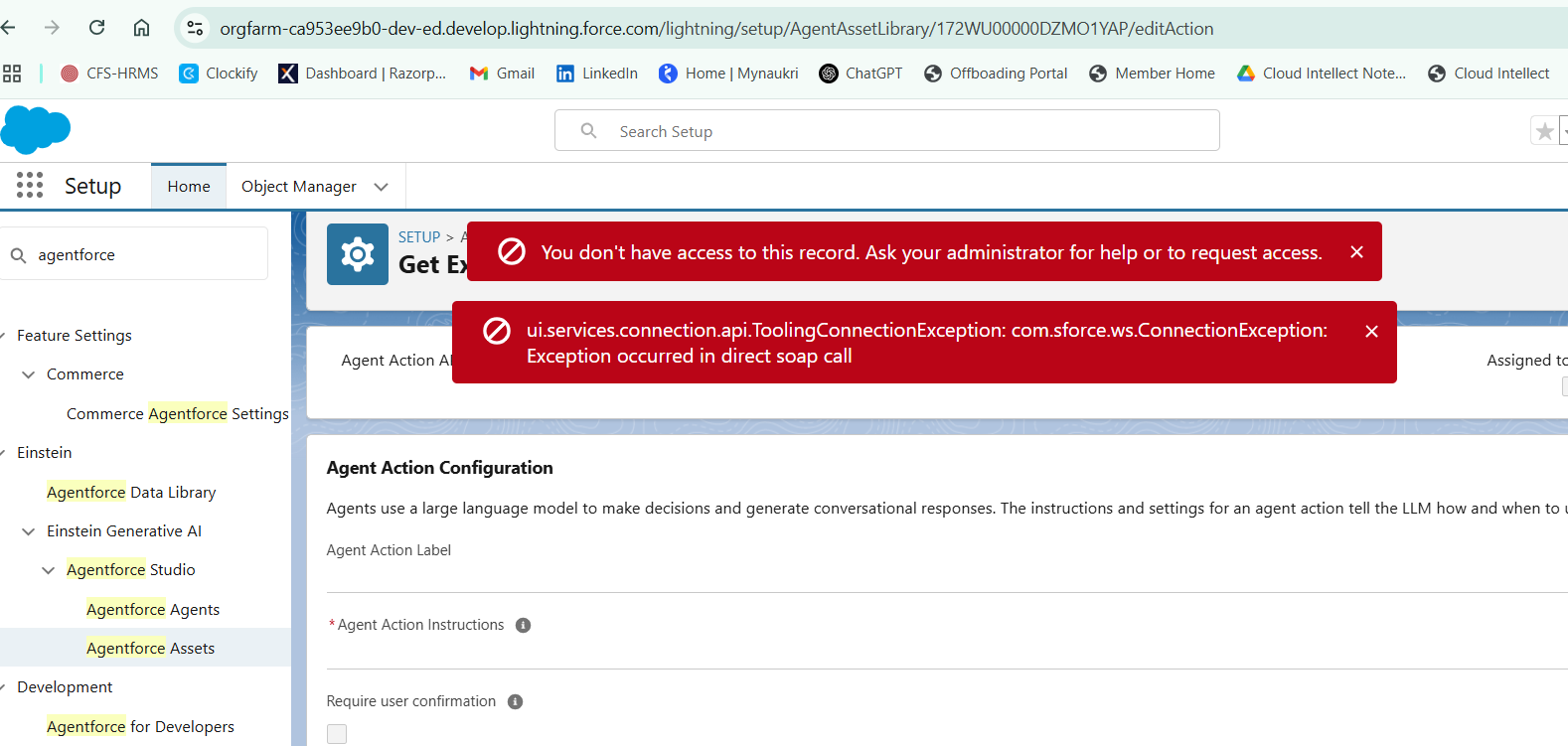1568x746 pixels.
Task: Open Commerce Agentforce Settings
Action: click(178, 413)
